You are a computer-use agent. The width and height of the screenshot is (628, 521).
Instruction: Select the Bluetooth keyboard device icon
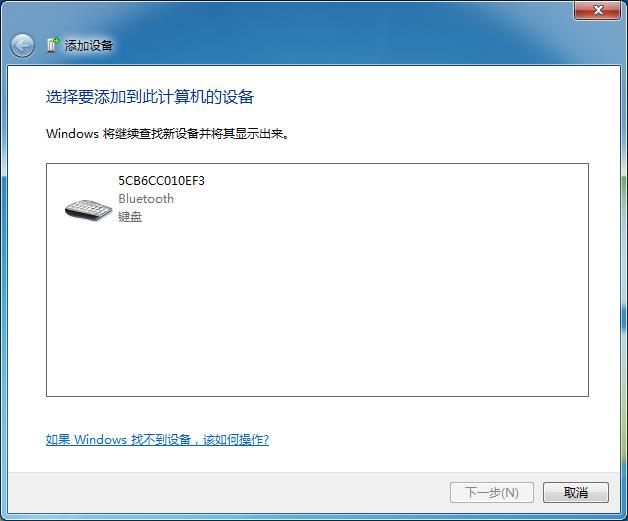tap(89, 210)
